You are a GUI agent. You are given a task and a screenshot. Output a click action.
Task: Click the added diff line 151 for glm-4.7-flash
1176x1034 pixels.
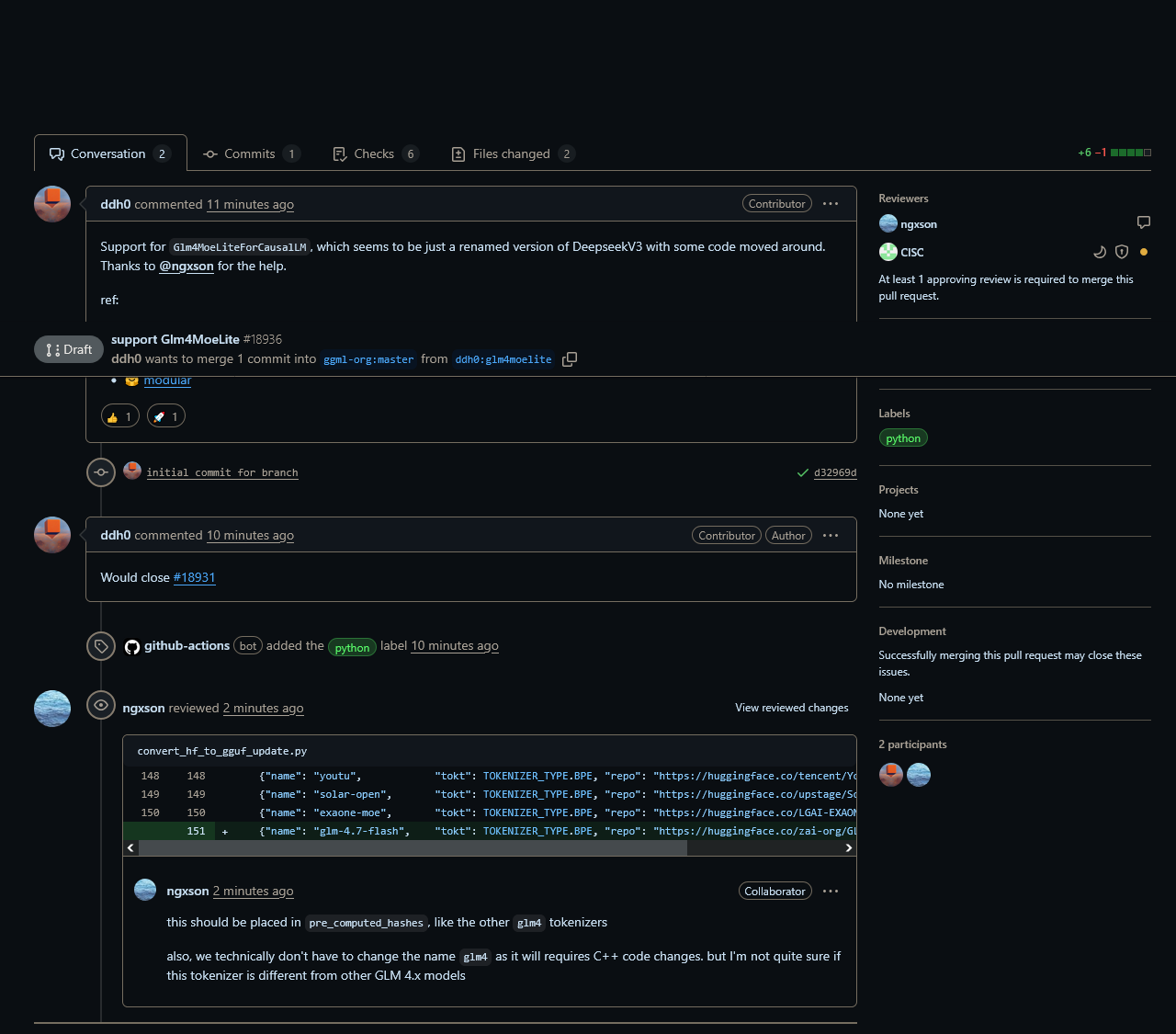pyautogui.click(x=490, y=831)
